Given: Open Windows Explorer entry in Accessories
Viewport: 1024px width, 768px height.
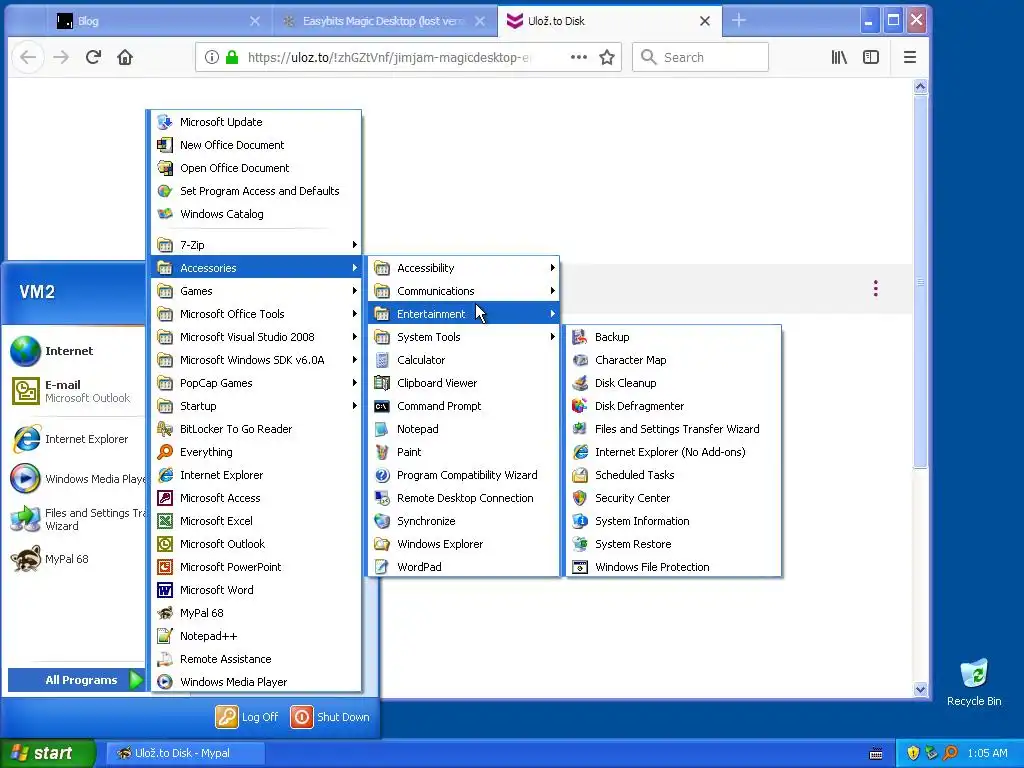Looking at the screenshot, I should [463, 544].
